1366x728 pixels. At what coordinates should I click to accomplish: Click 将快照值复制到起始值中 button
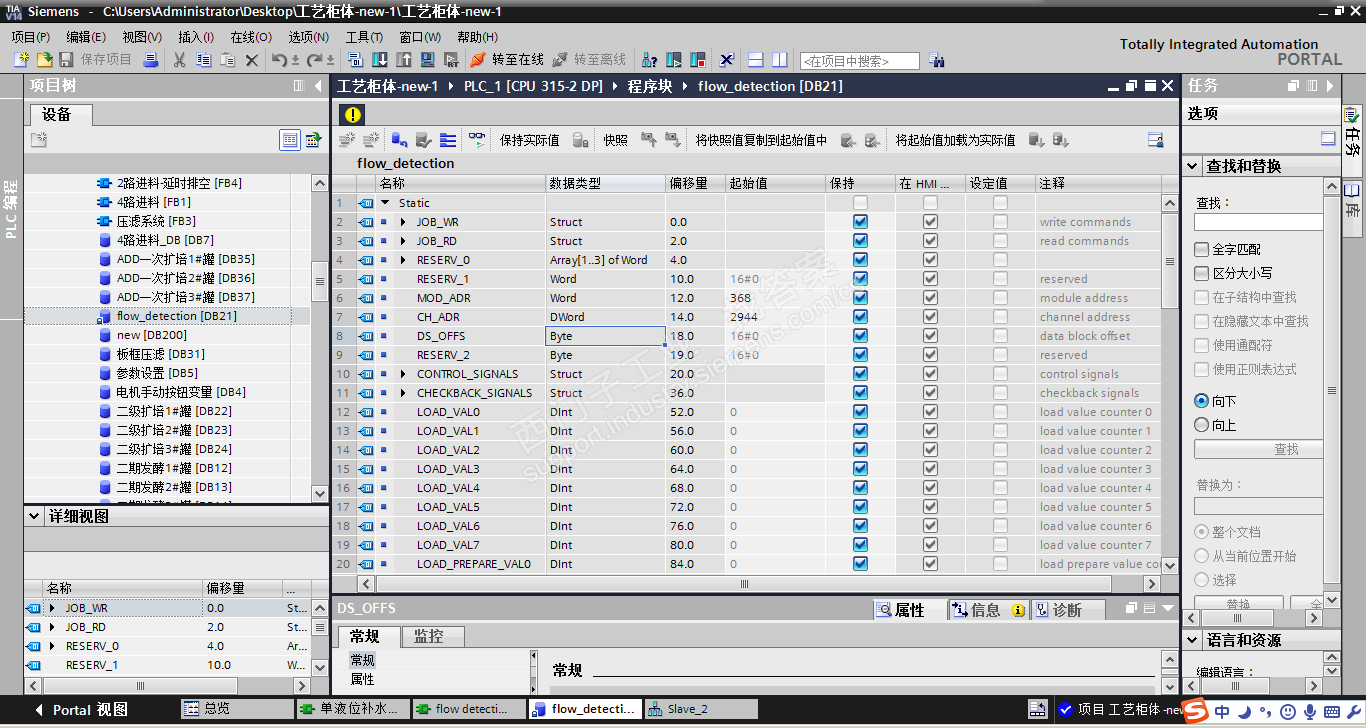coord(762,140)
